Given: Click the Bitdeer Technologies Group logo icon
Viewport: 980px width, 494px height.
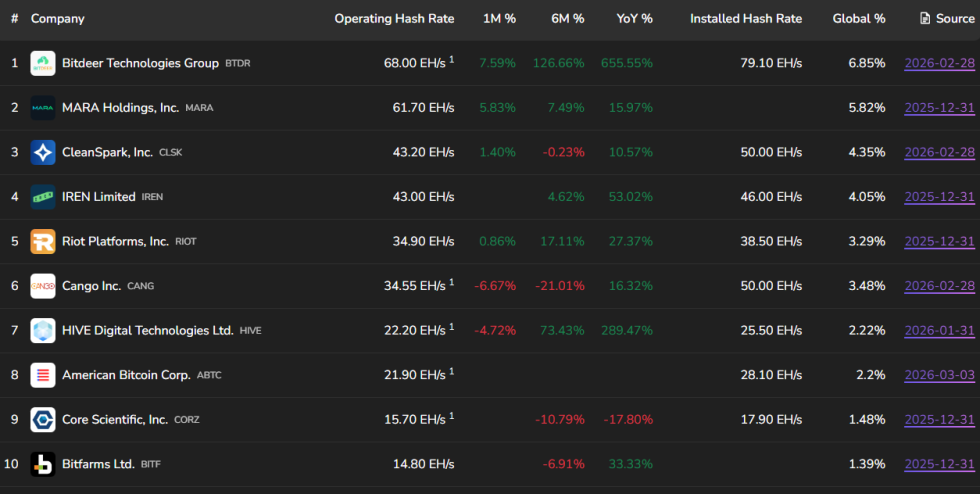Looking at the screenshot, I should pos(42,63).
